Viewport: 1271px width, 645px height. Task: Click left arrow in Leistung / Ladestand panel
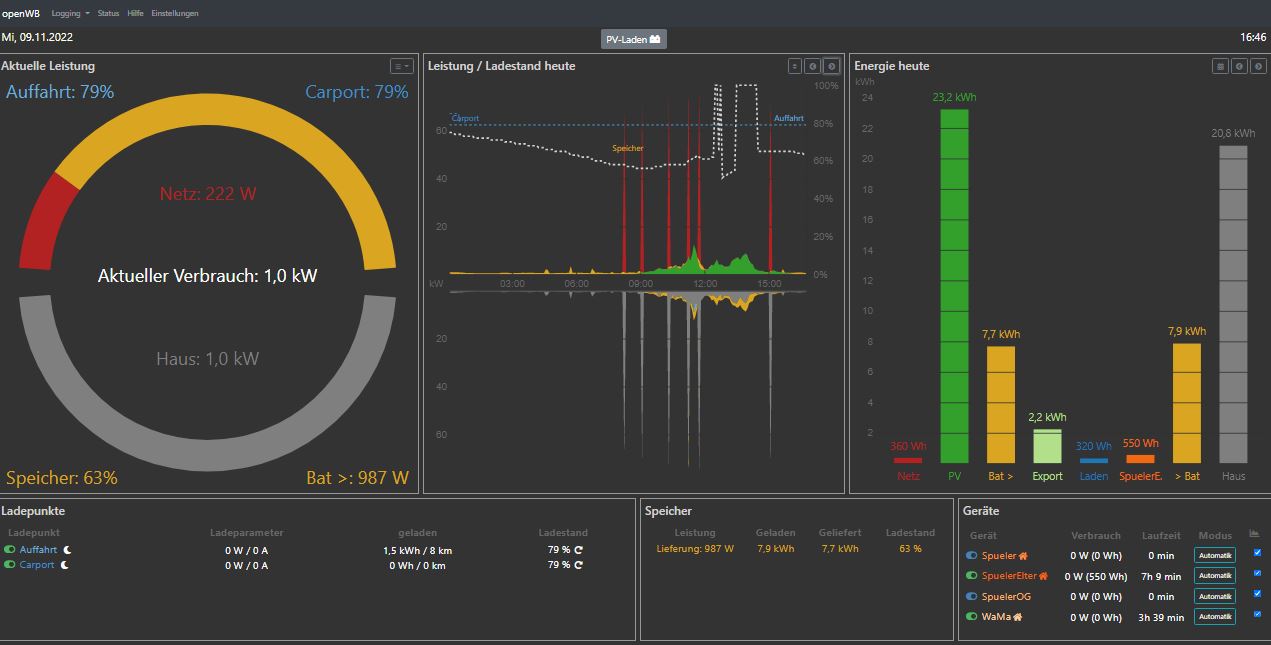coord(813,66)
